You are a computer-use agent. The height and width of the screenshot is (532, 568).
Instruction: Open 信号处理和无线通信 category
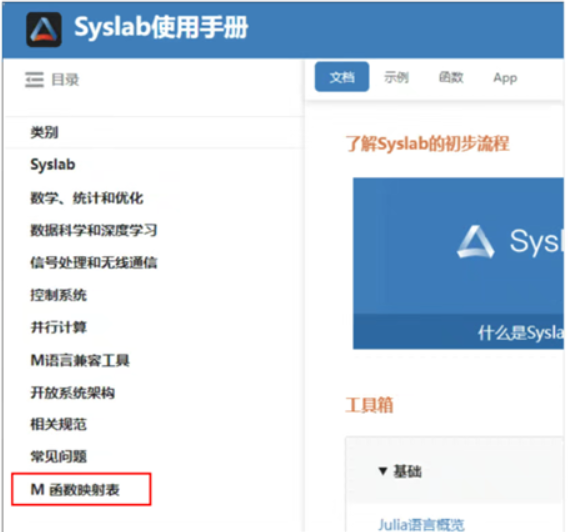click(x=93, y=263)
